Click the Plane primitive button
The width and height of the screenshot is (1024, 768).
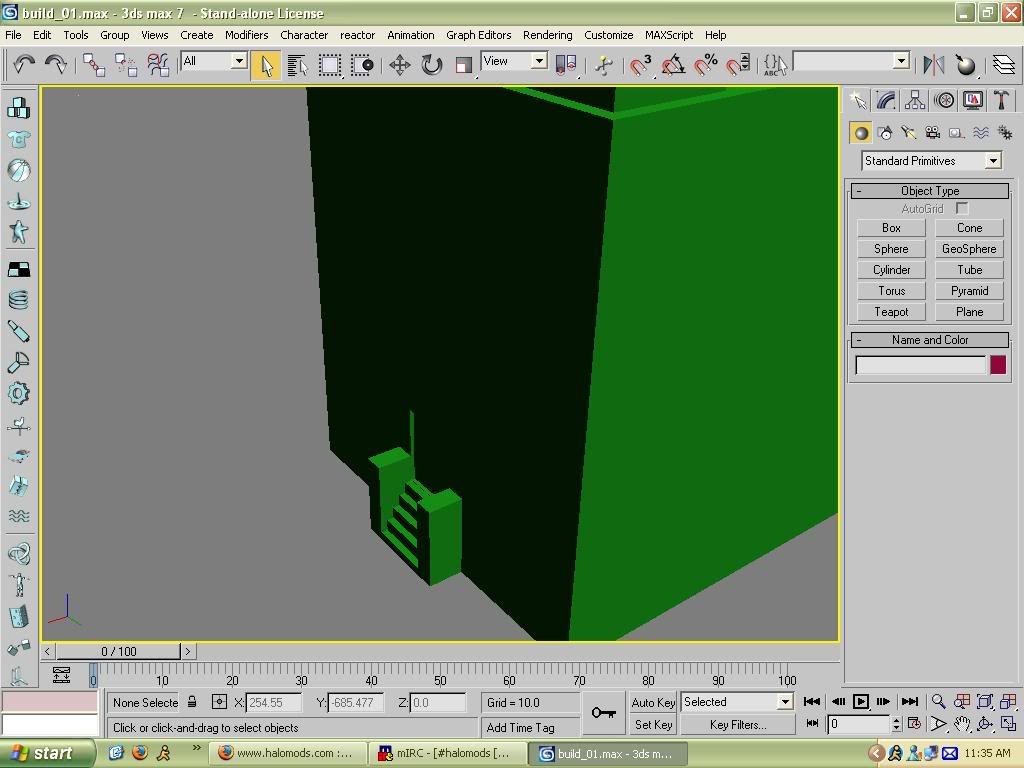pos(969,312)
